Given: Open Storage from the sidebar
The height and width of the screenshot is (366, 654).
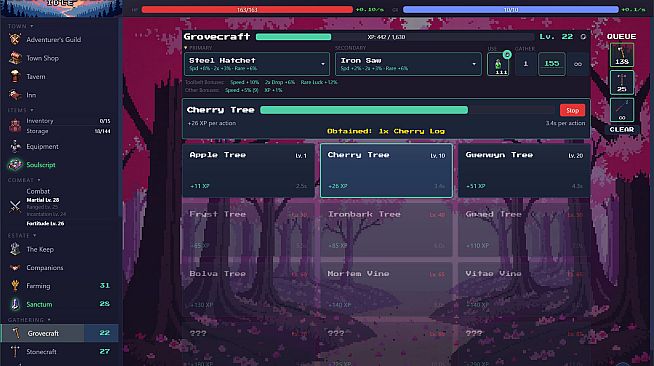Looking at the screenshot, I should [37, 131].
